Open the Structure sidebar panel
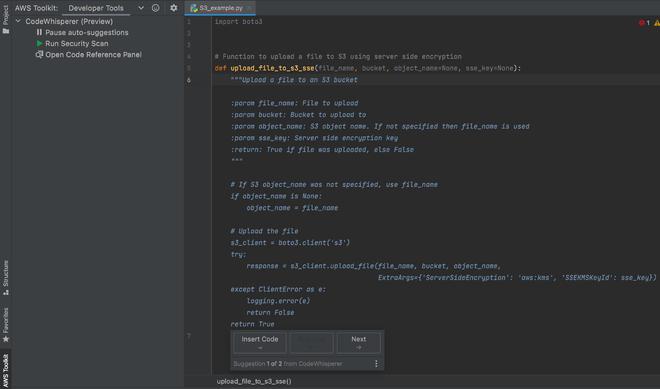The height and width of the screenshot is (389, 660). click(x=5, y=278)
